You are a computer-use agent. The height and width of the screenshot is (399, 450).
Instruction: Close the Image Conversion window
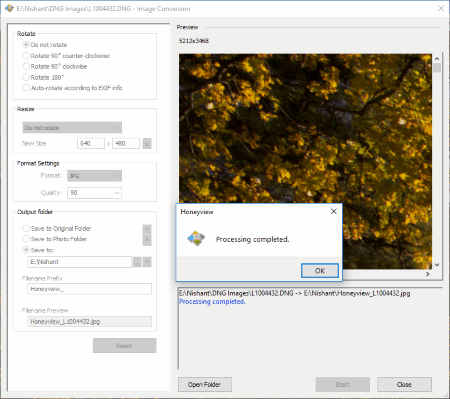tap(441, 8)
